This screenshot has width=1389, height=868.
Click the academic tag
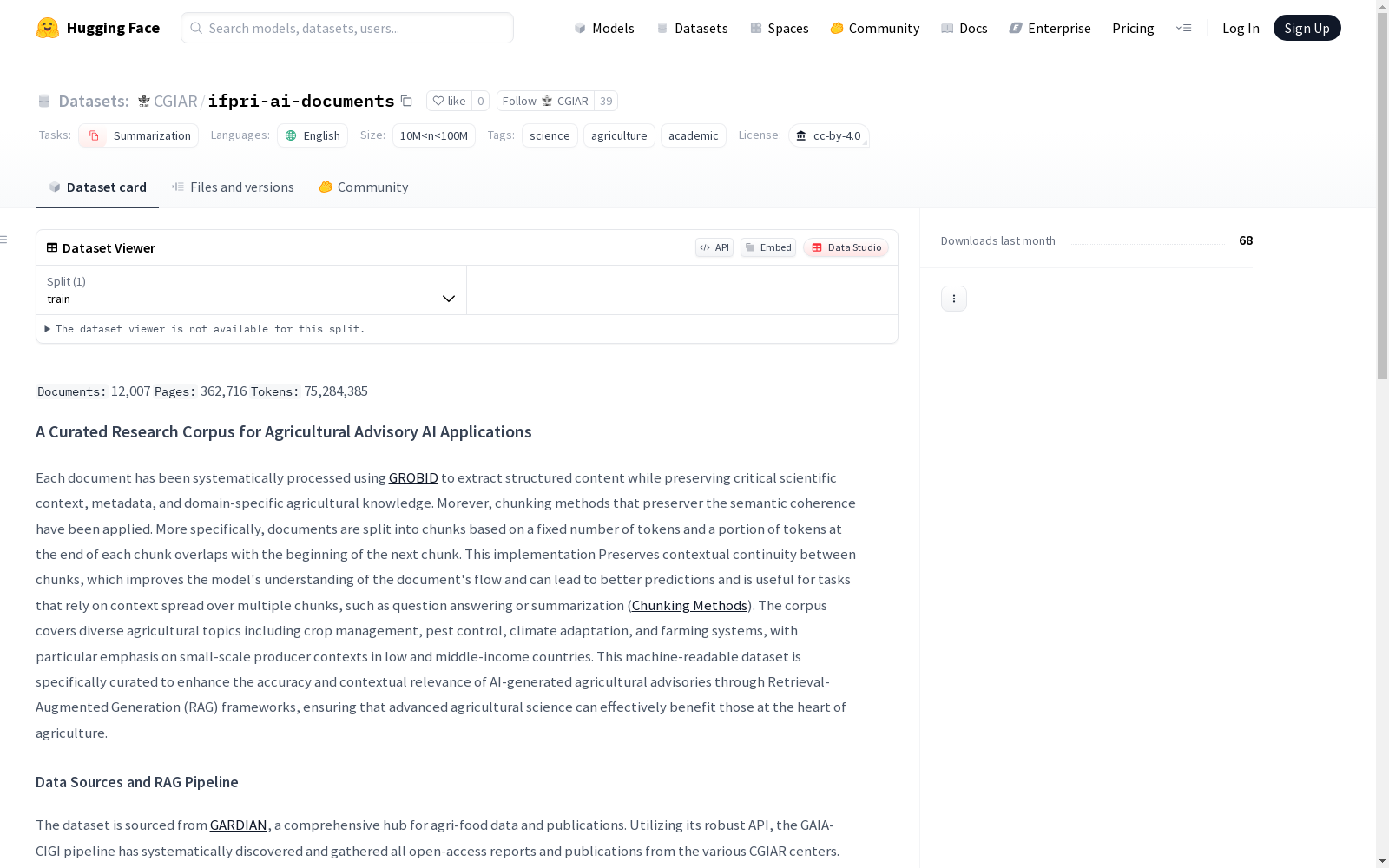[x=694, y=135]
